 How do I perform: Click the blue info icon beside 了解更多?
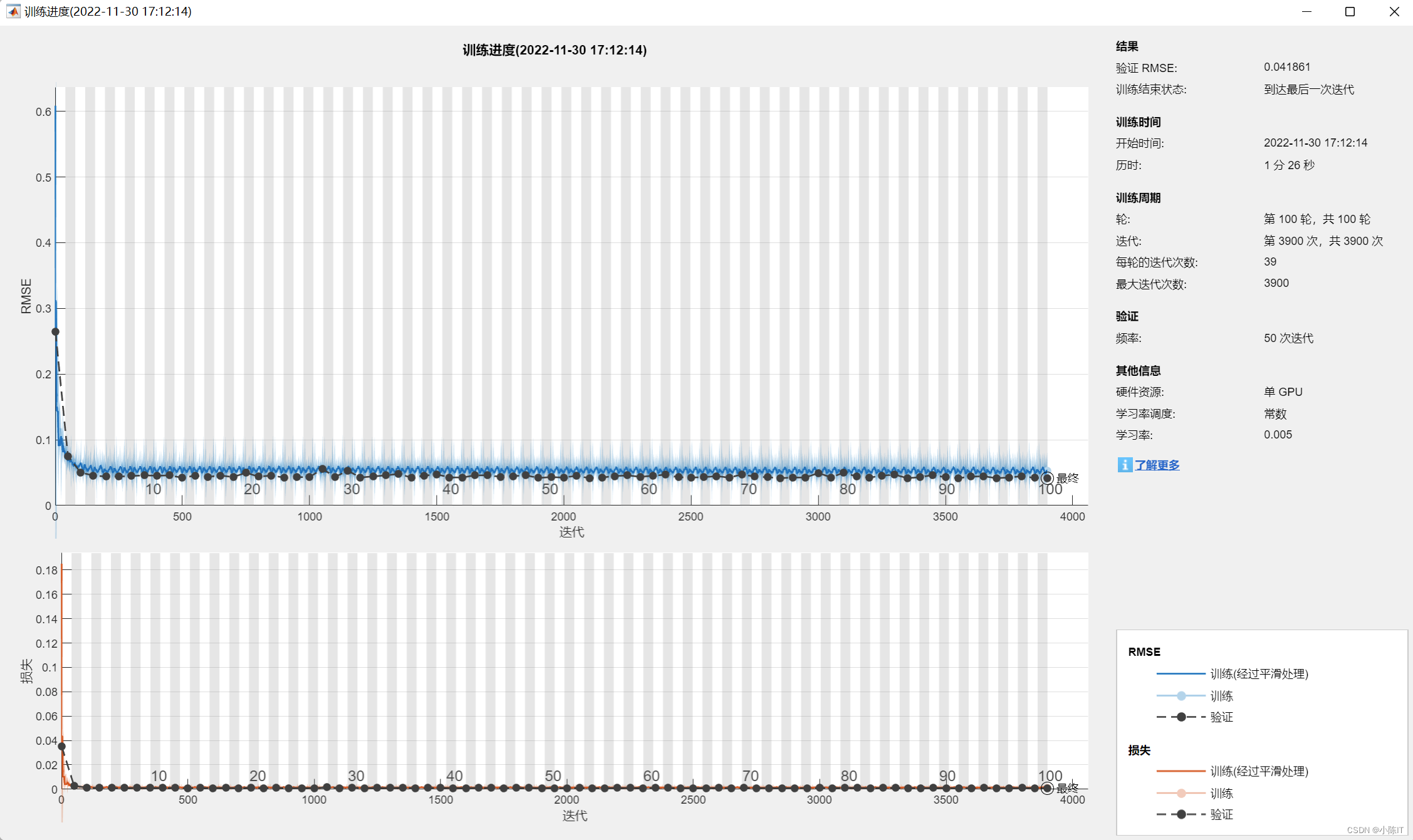coord(1124,465)
